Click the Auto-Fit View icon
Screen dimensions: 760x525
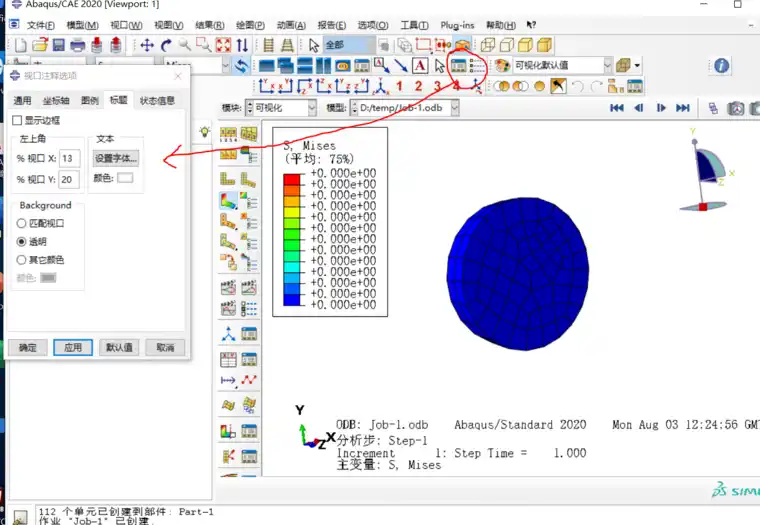pyautogui.click(x=223, y=45)
